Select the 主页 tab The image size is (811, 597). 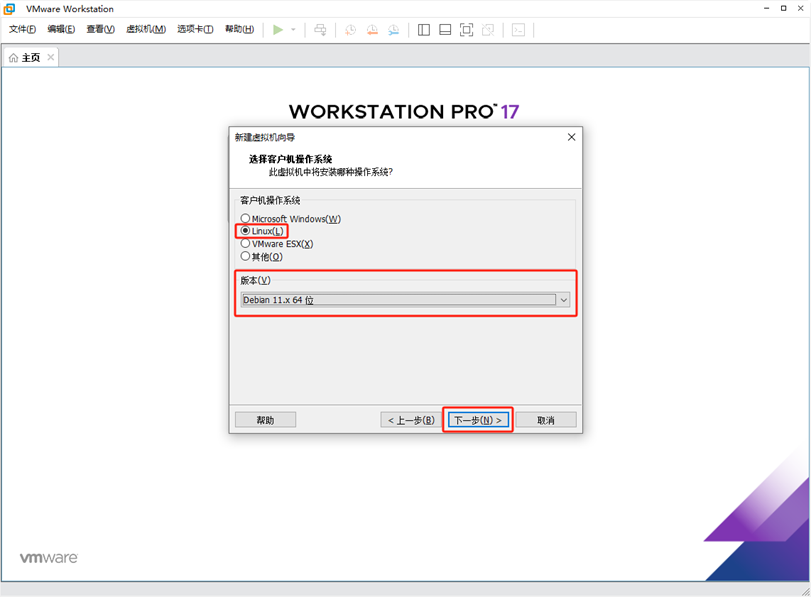tap(31, 57)
